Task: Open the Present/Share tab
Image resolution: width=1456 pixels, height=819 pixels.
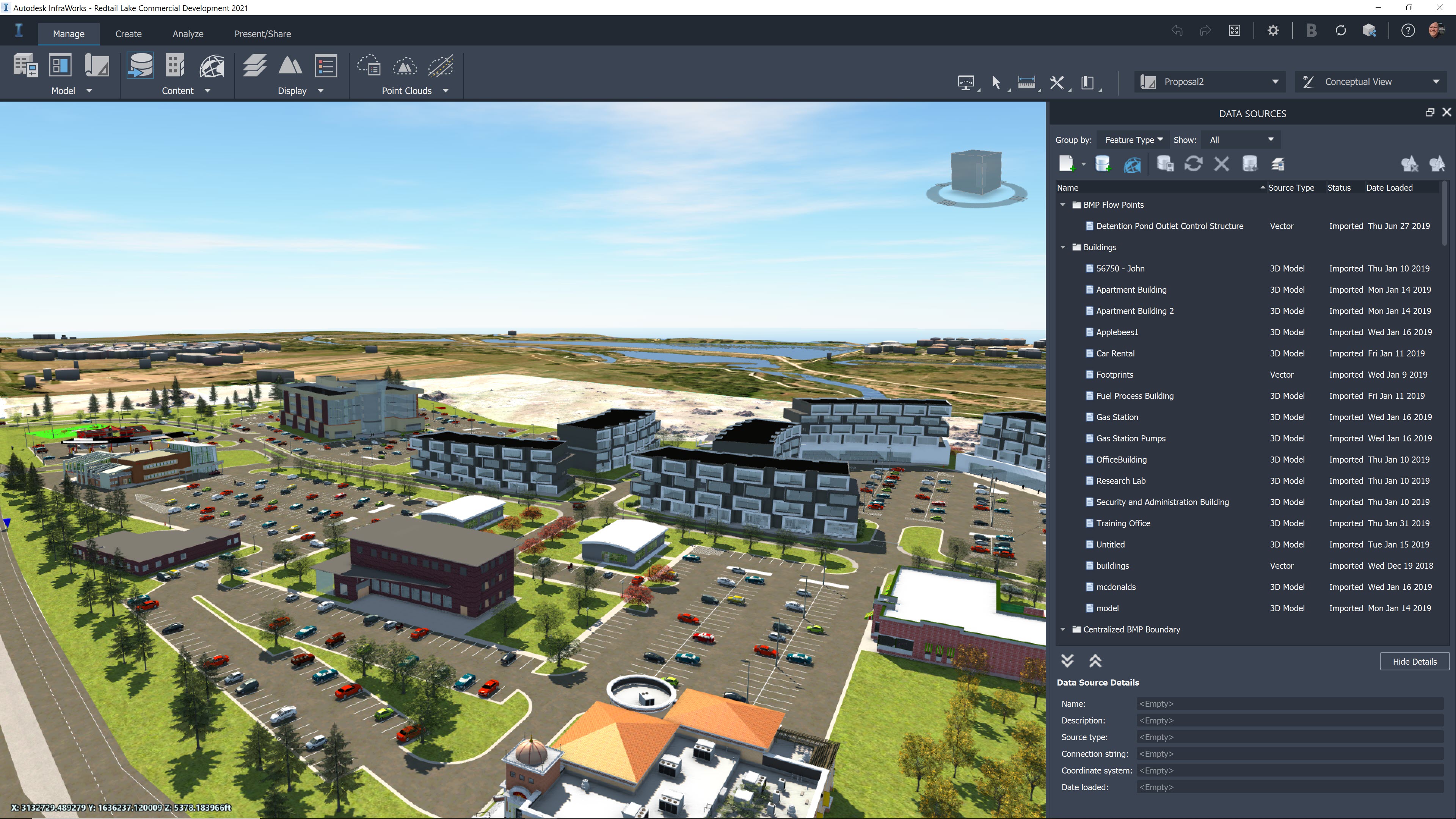Action: point(263,33)
